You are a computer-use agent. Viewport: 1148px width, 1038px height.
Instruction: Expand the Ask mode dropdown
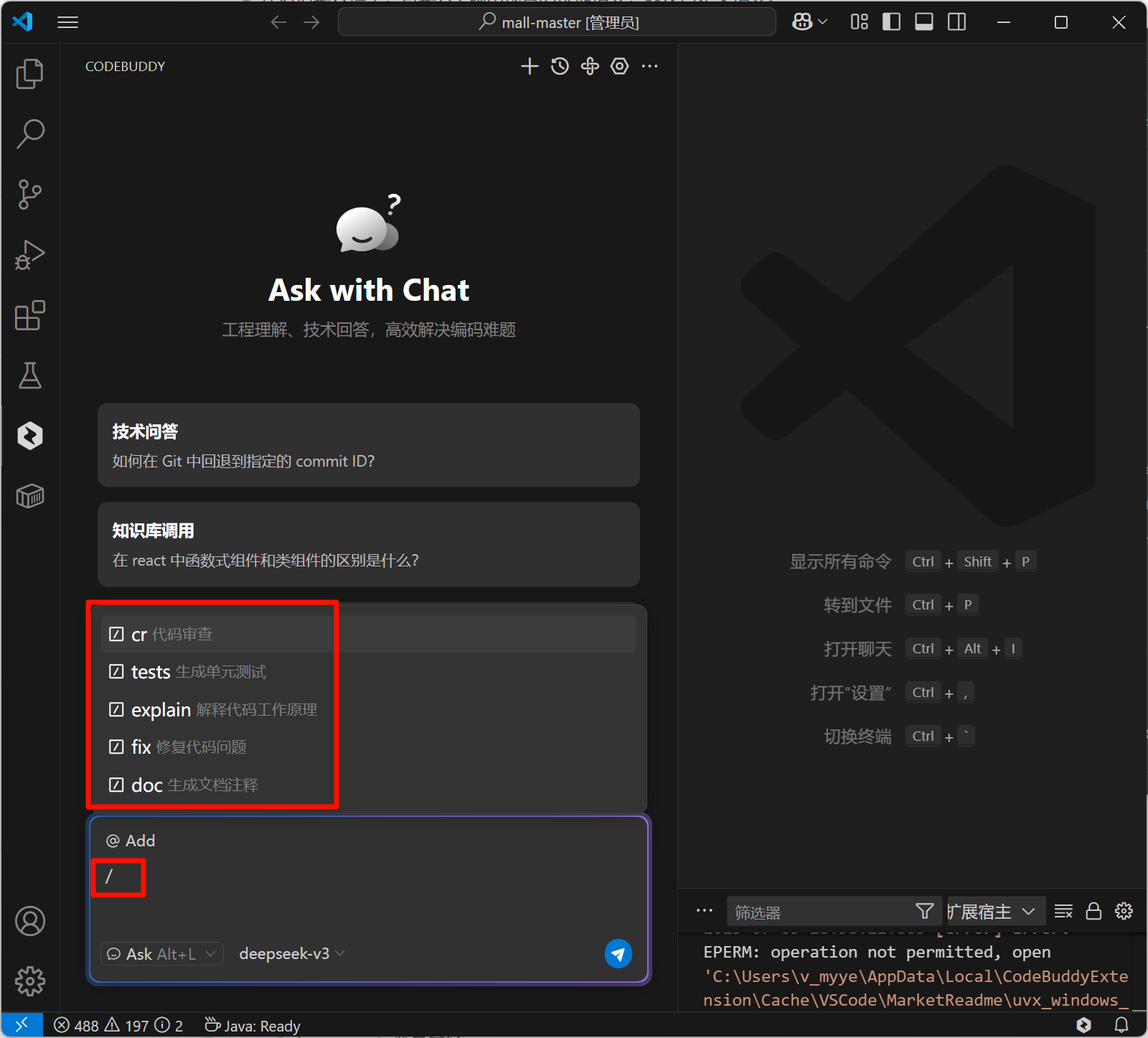point(161,954)
